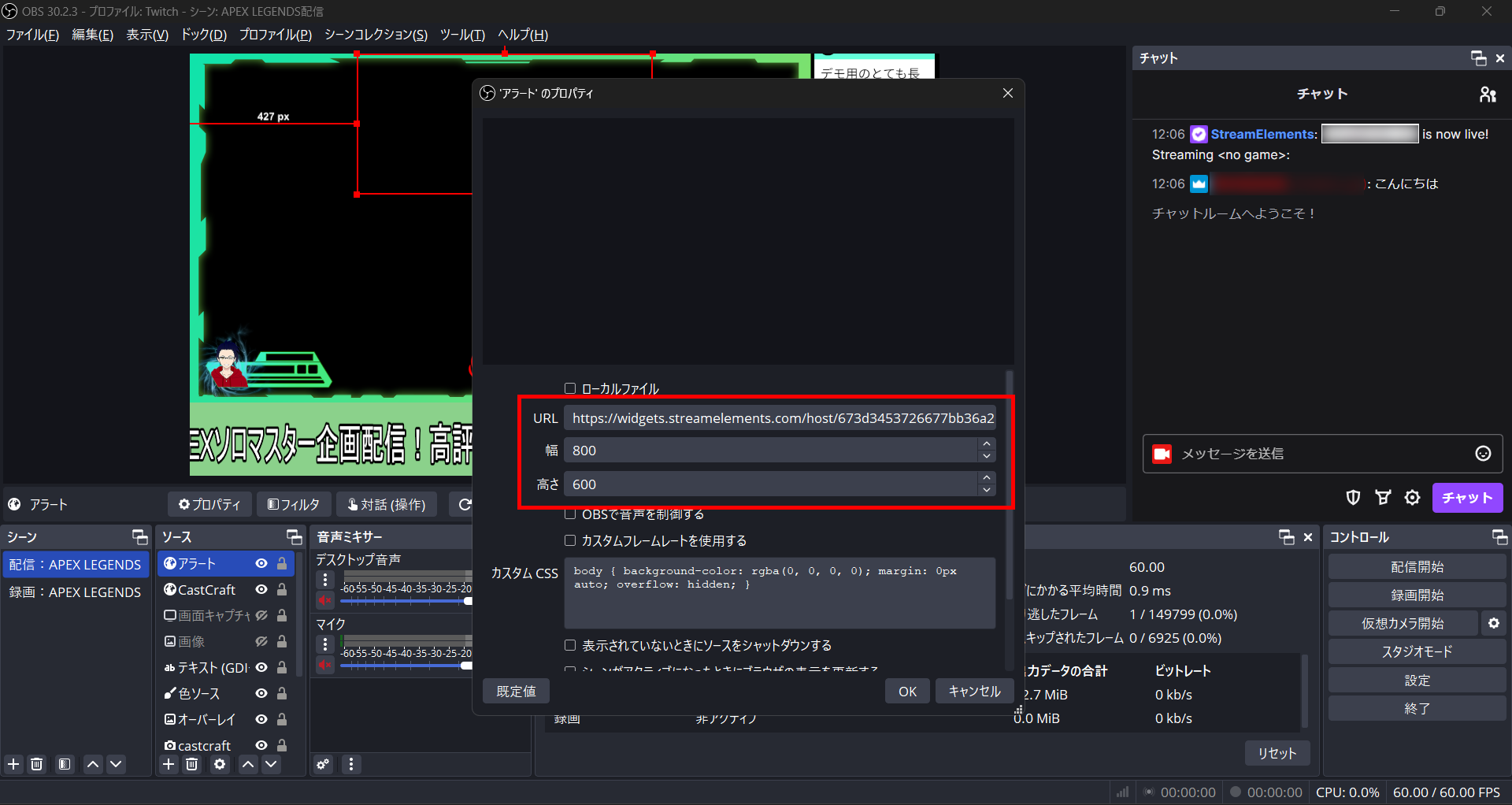Screen dimensions: 1512x805
Task: Pop out the Sources dock
Action: click(x=295, y=537)
